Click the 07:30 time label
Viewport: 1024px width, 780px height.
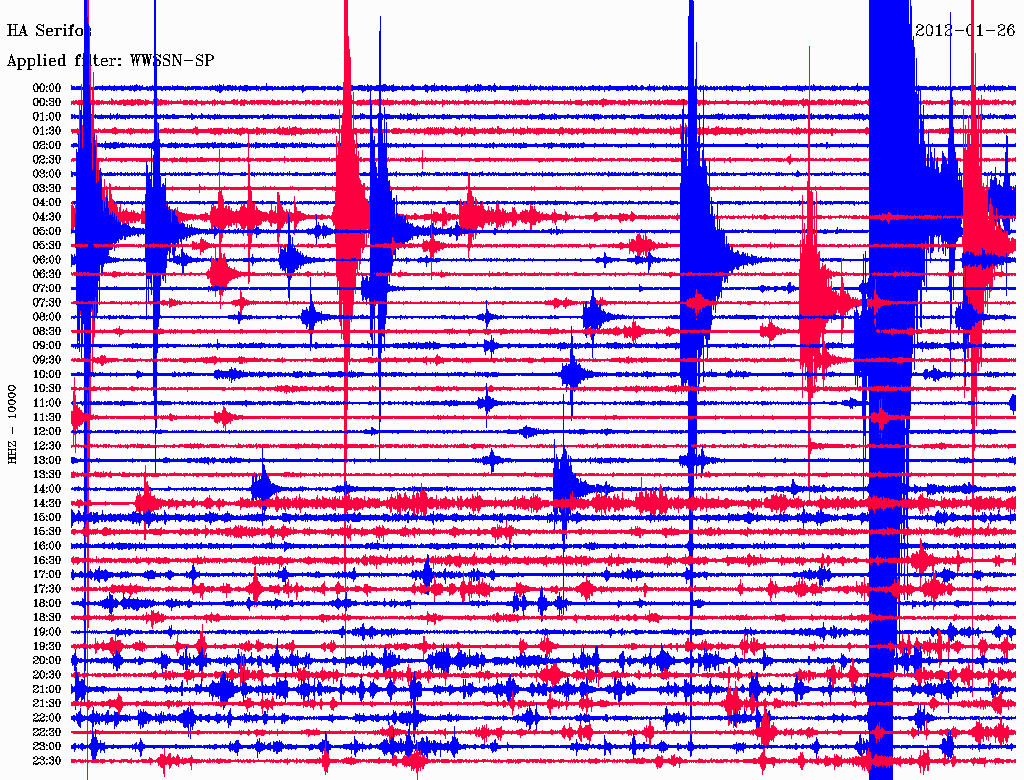click(x=47, y=302)
